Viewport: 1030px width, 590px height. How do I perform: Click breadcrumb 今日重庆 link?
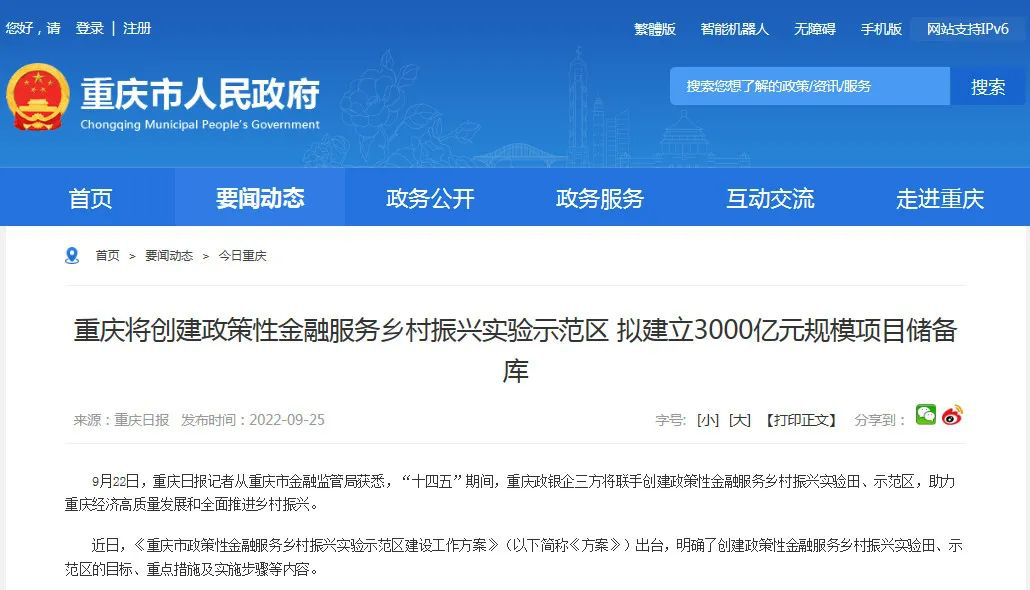242,256
